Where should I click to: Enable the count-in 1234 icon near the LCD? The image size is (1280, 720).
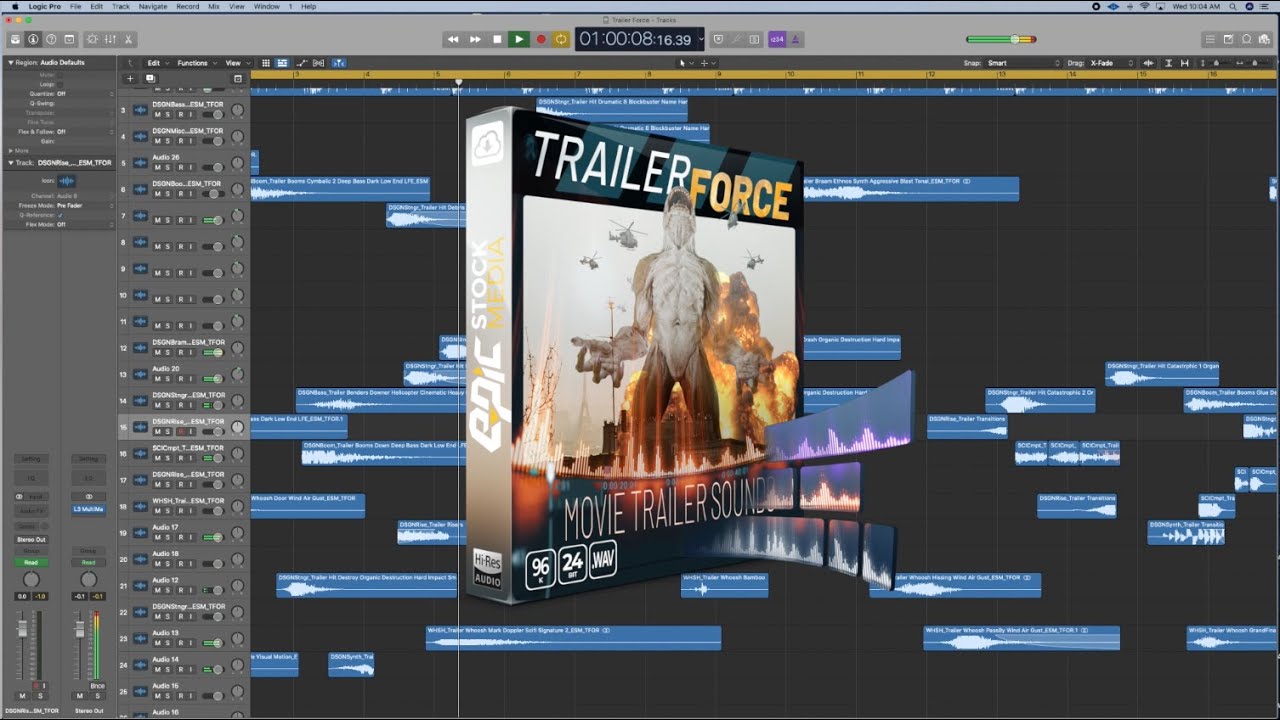(777, 39)
